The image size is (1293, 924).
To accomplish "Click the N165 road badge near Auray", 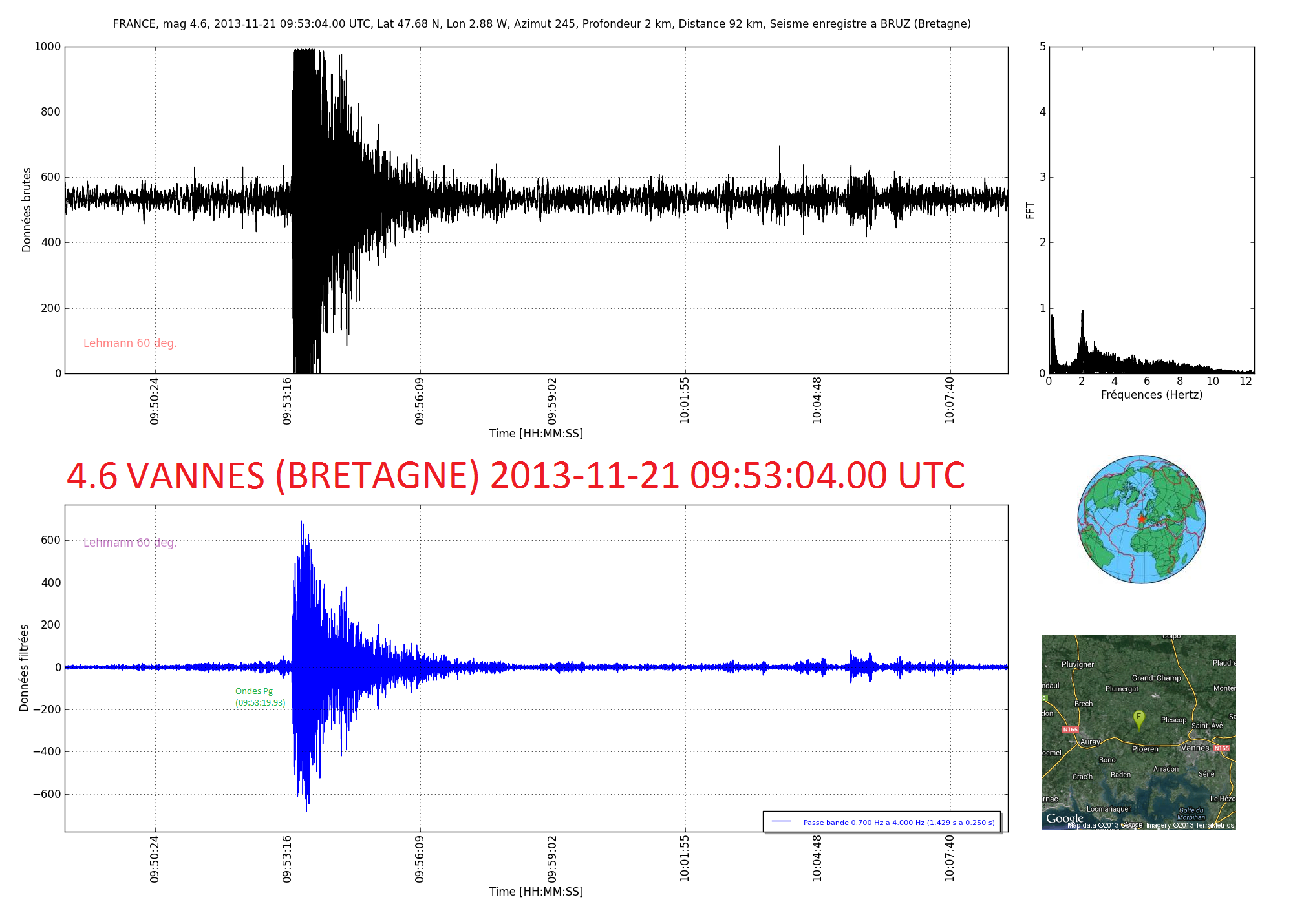I will click(x=1071, y=730).
